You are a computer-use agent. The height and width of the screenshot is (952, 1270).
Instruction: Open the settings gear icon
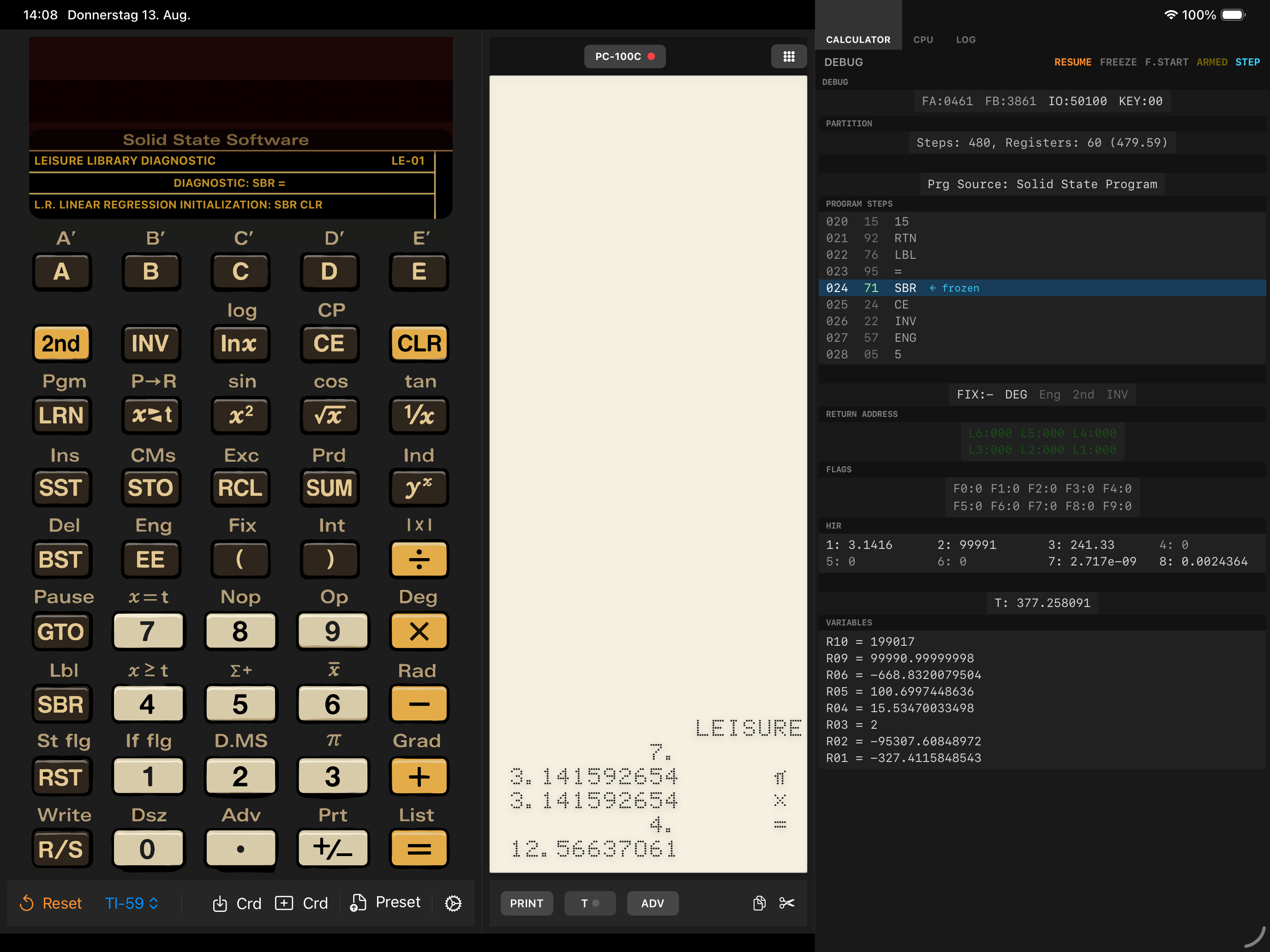coord(453,903)
